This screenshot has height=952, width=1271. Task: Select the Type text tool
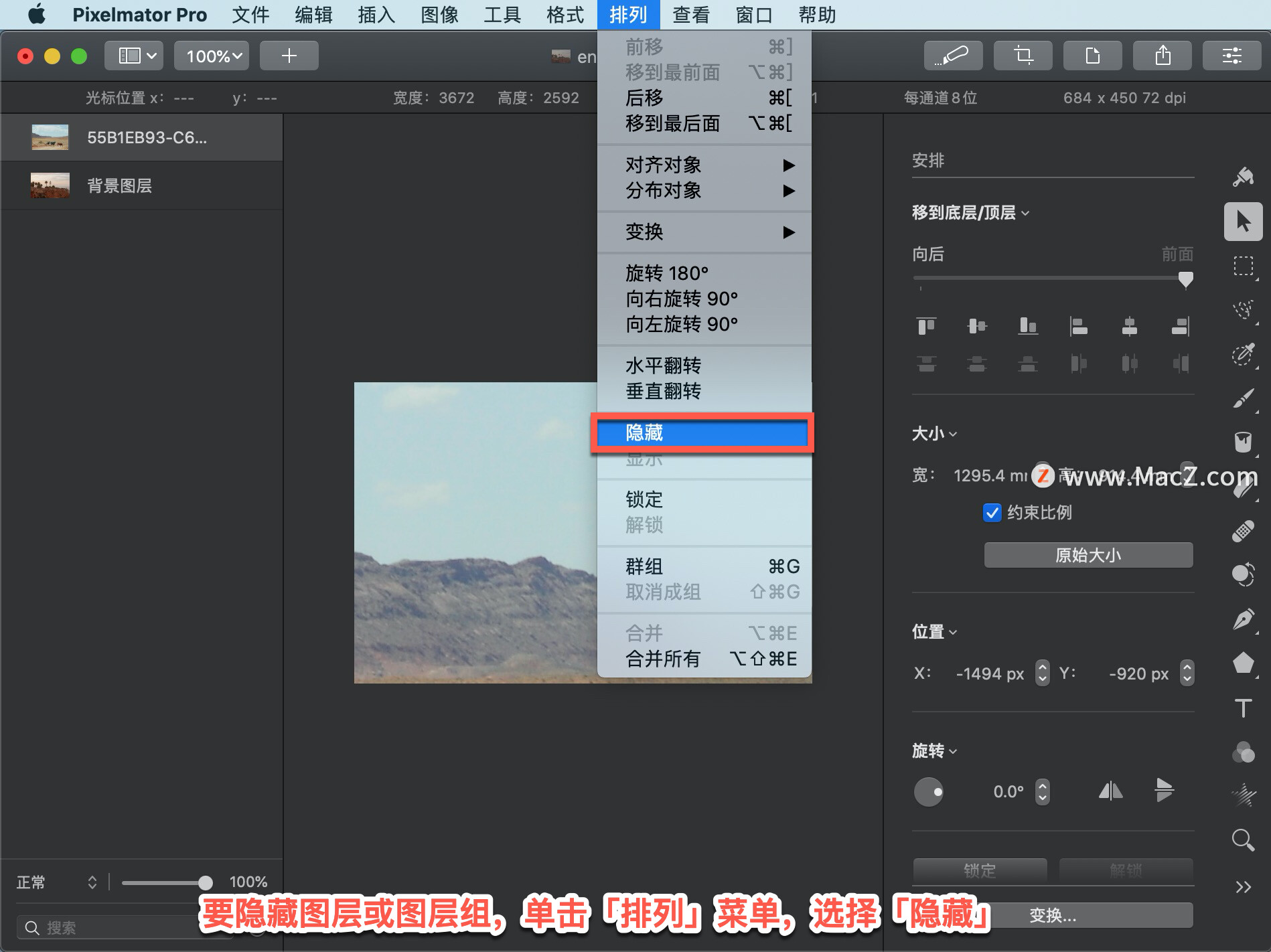coord(1243,708)
